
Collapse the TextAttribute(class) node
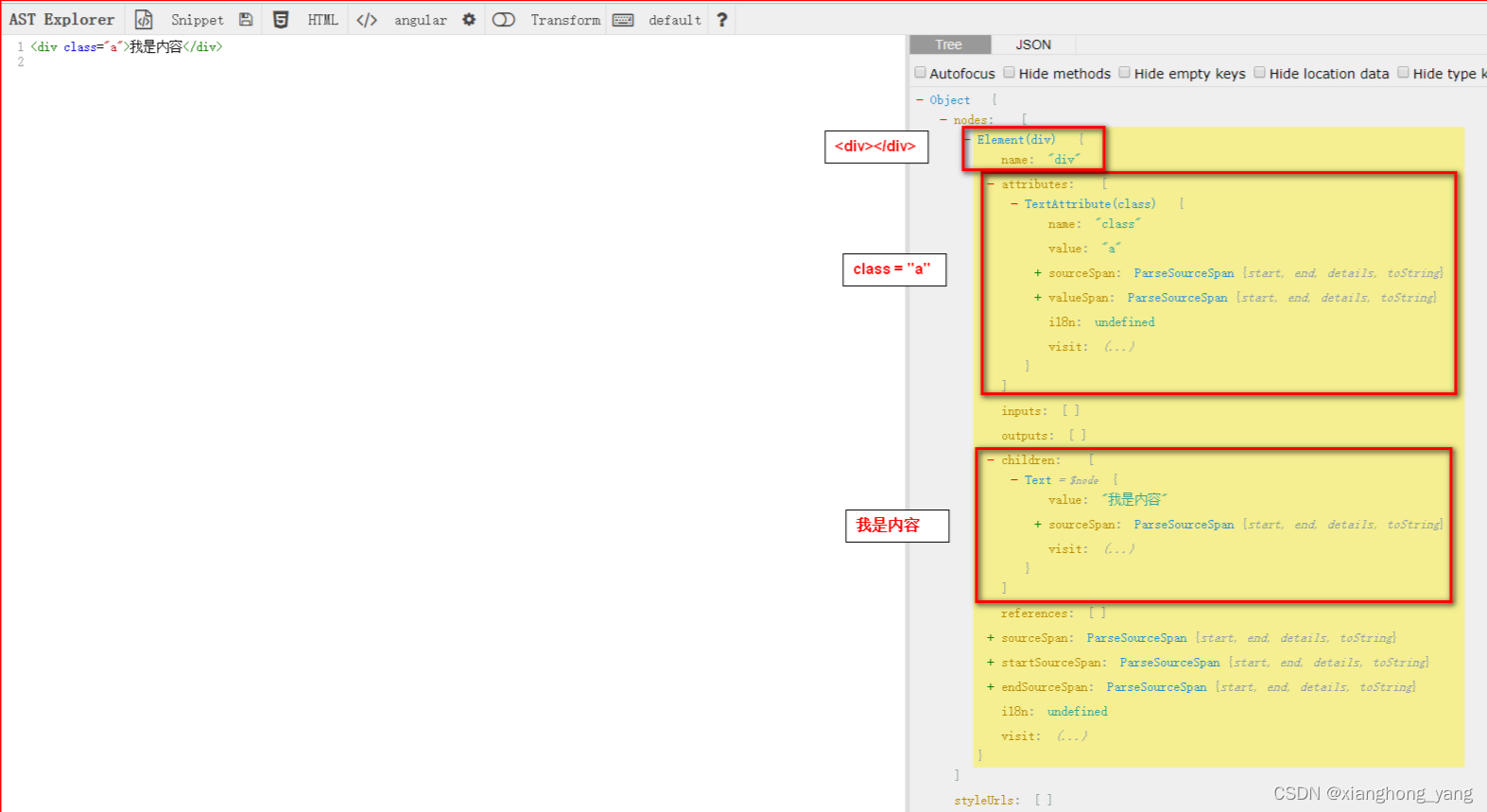[1014, 204]
